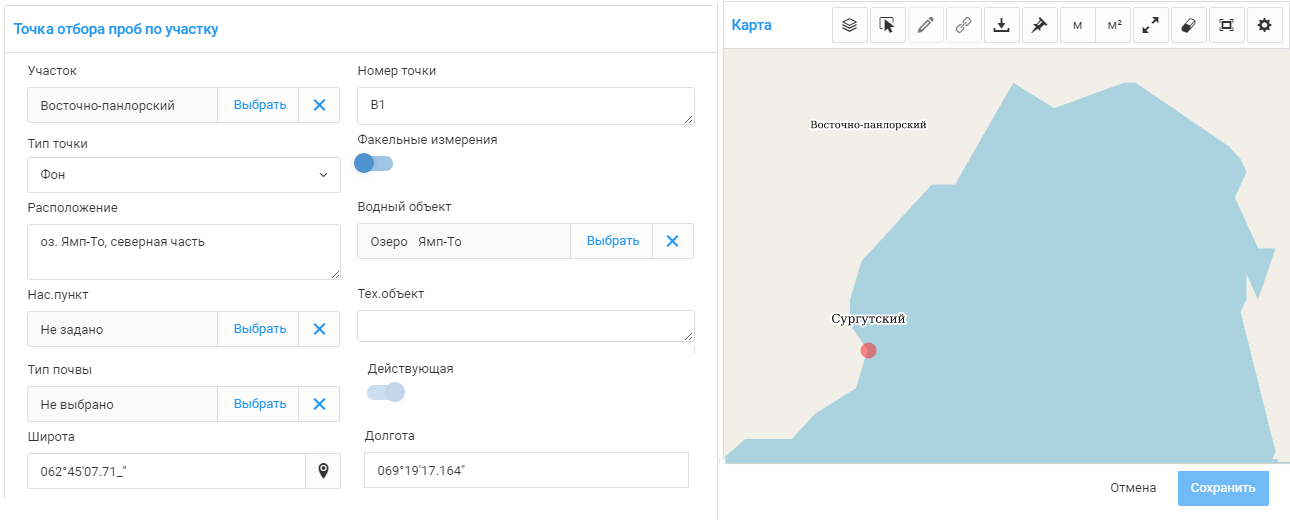Choose the М² area measurement tool
Image resolution: width=1290 pixels, height=520 pixels.
point(1113,26)
